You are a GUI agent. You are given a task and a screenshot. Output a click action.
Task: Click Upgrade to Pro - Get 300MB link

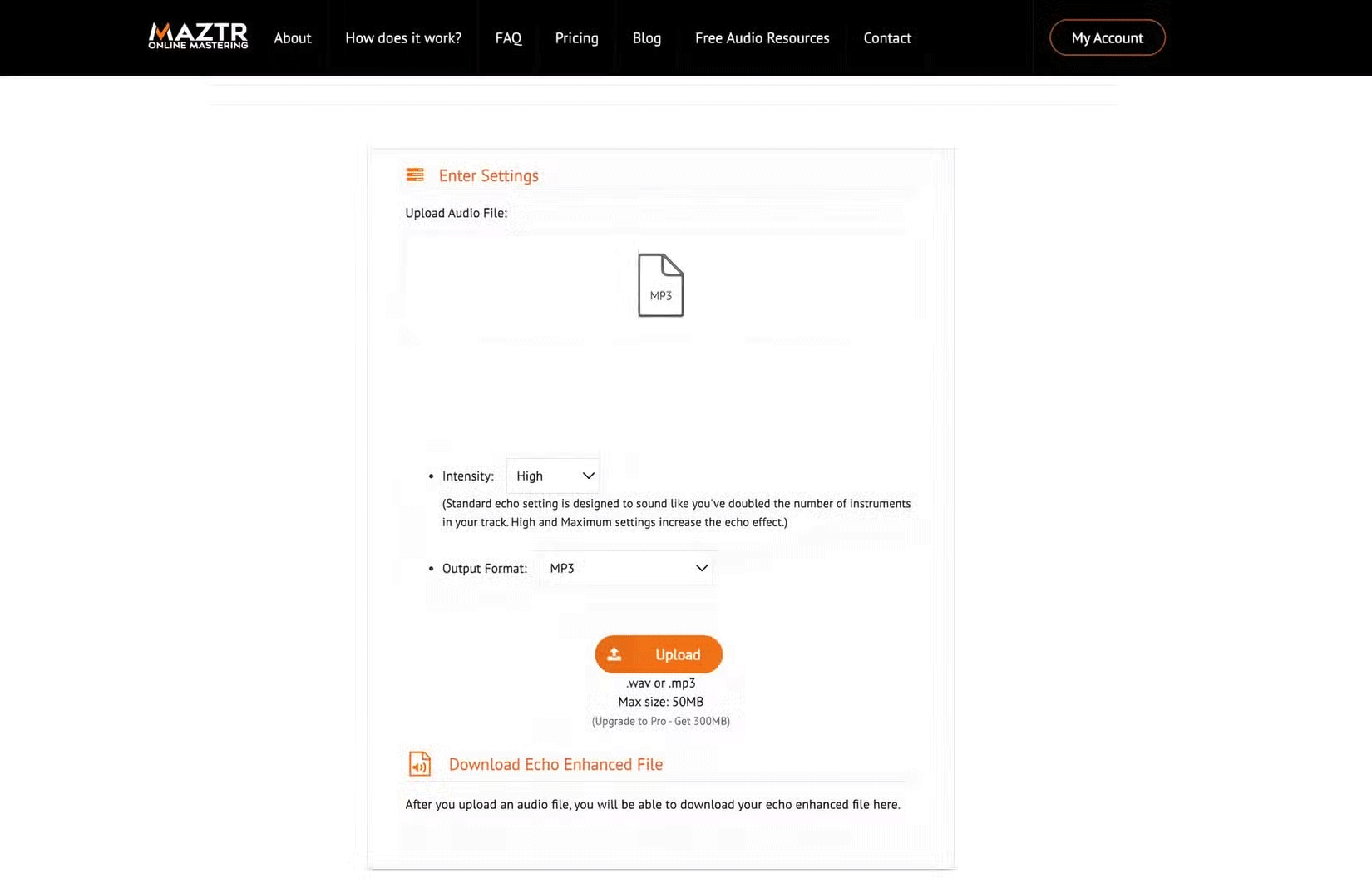(661, 721)
